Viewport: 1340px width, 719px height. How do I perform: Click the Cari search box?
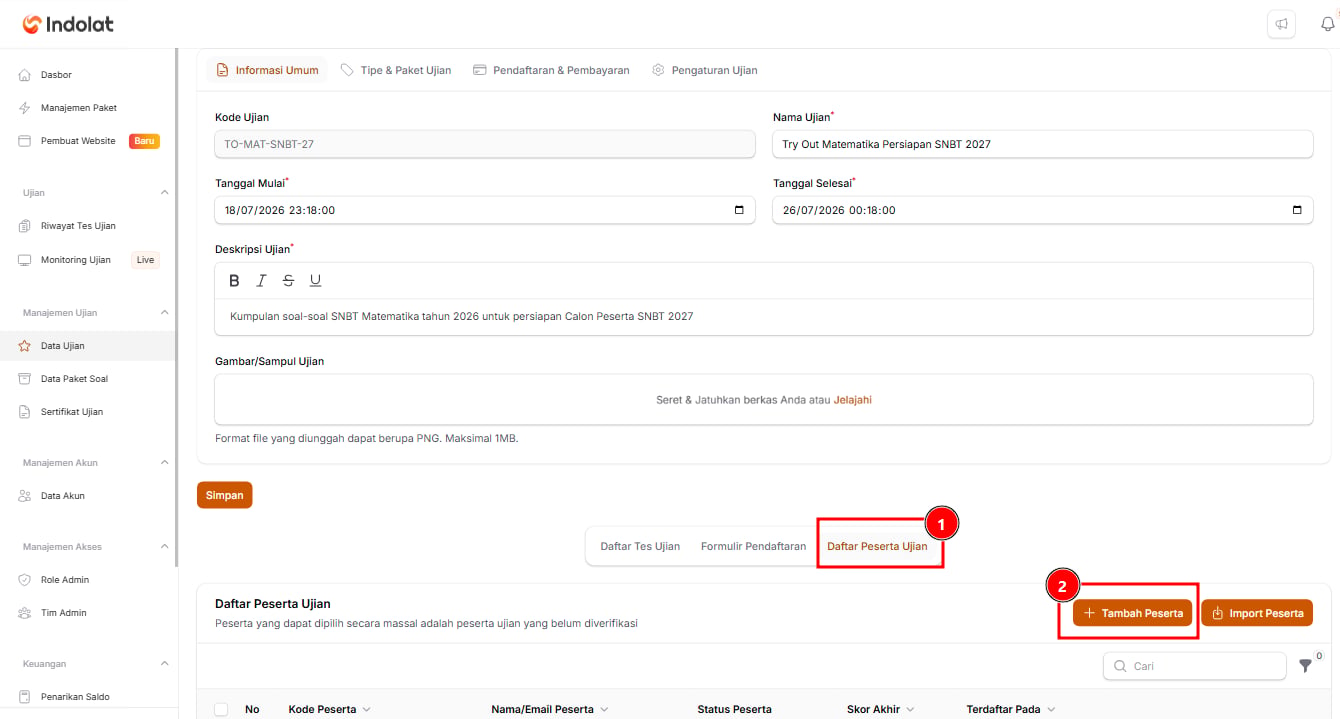(1195, 666)
